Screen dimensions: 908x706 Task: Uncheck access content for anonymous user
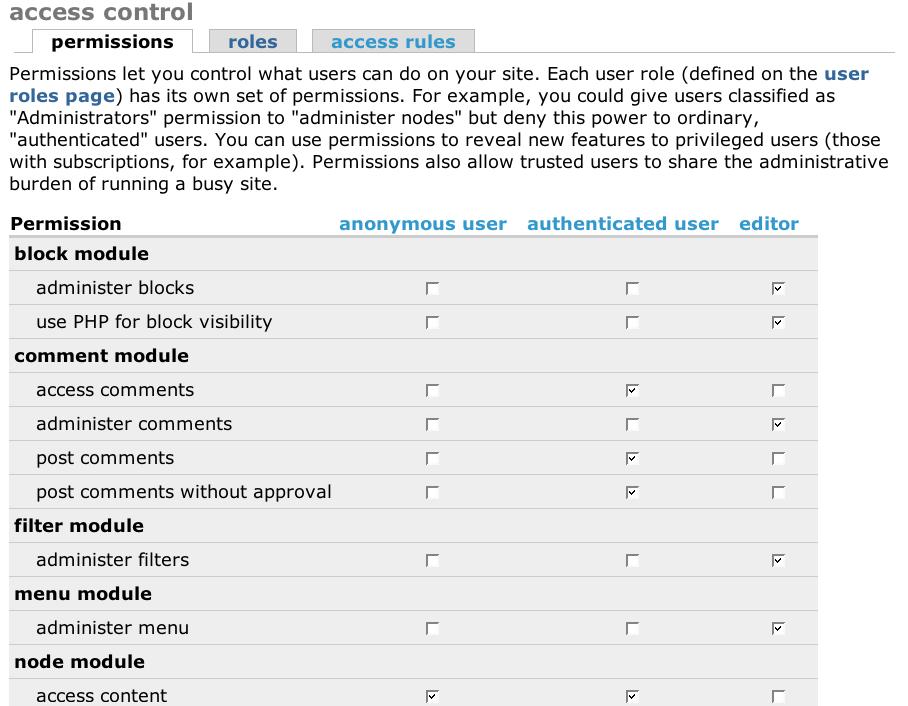(432, 697)
